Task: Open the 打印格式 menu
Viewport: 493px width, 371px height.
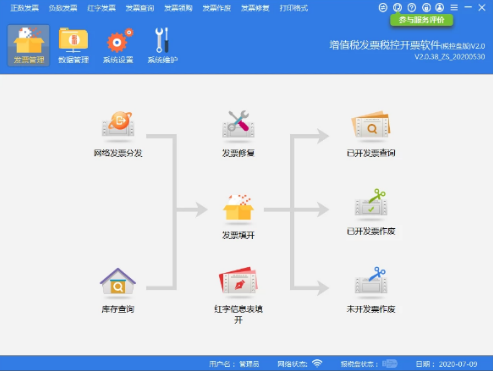Action: 294,8
